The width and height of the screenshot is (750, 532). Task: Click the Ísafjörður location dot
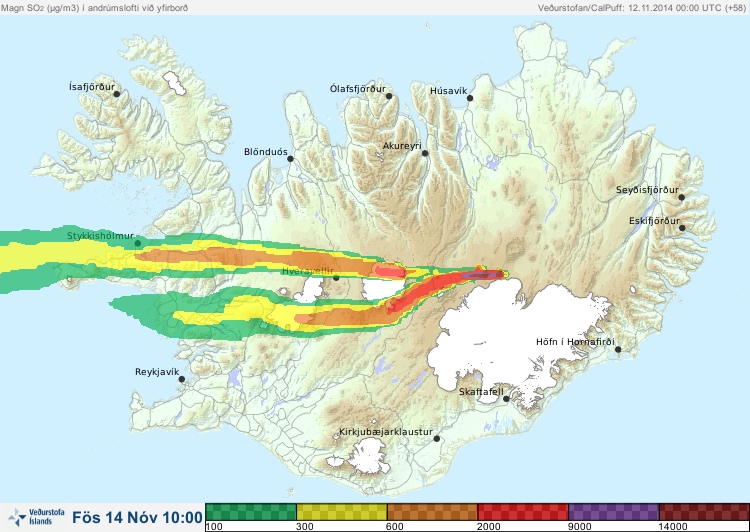tap(117, 94)
